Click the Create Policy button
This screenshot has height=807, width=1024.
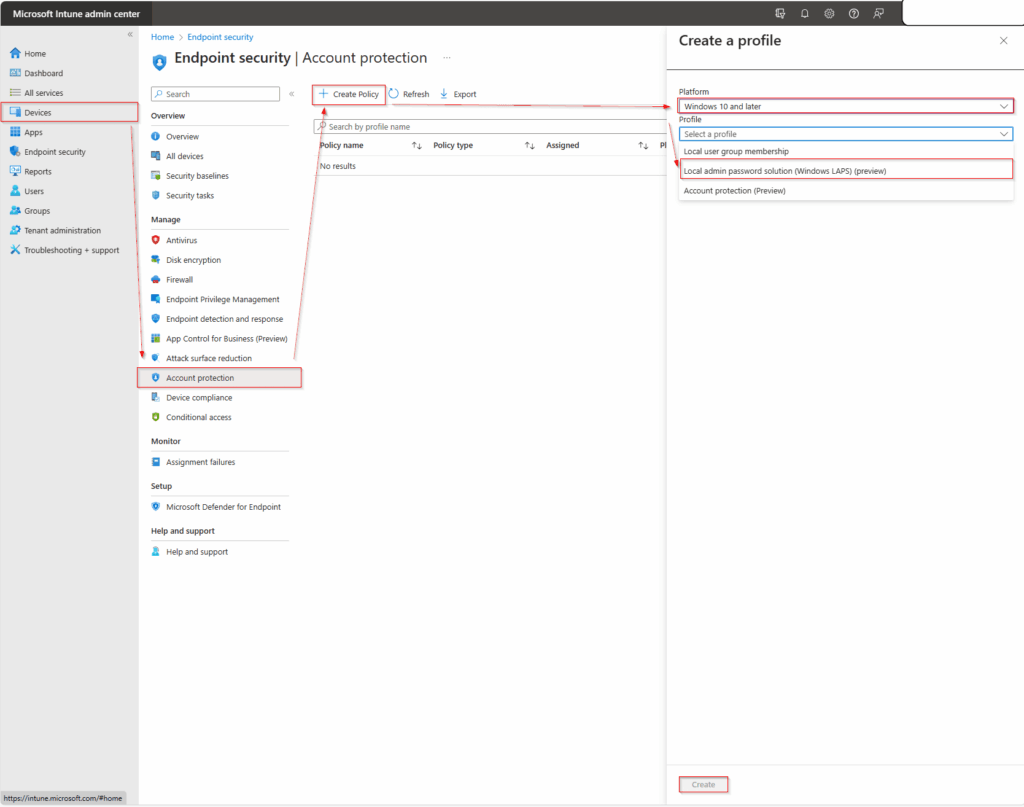(x=349, y=94)
